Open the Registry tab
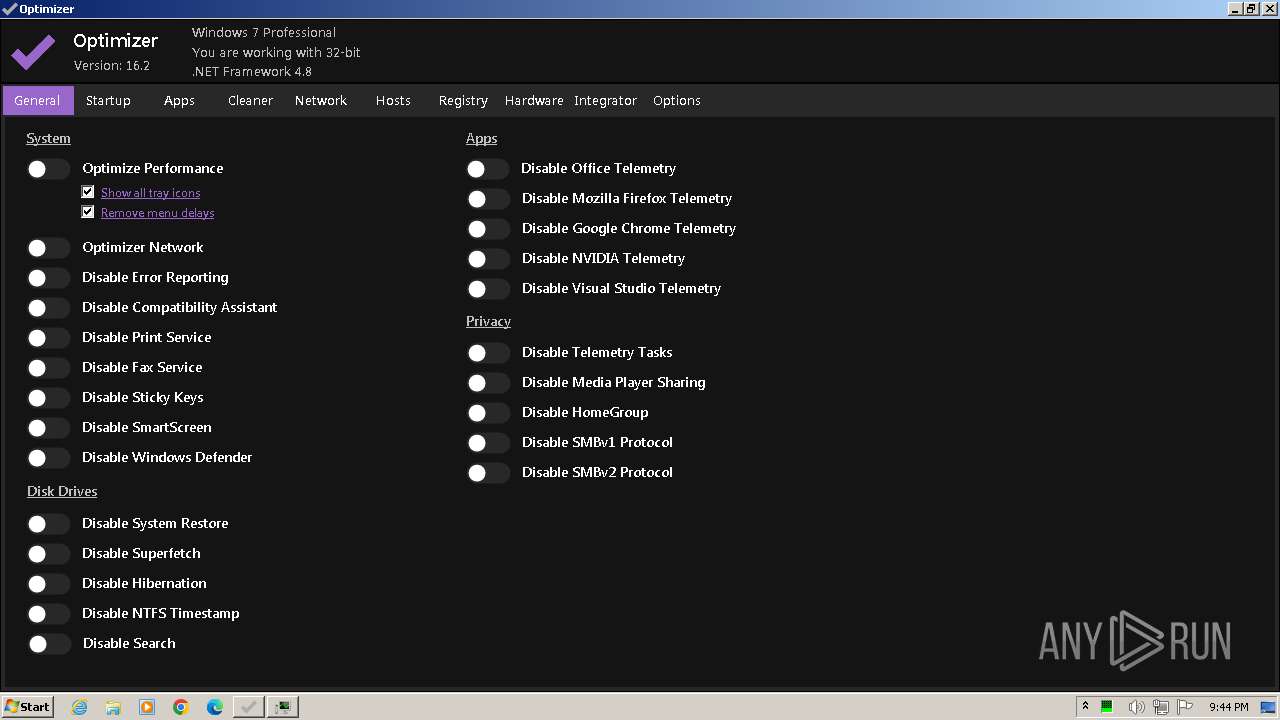 point(463,100)
